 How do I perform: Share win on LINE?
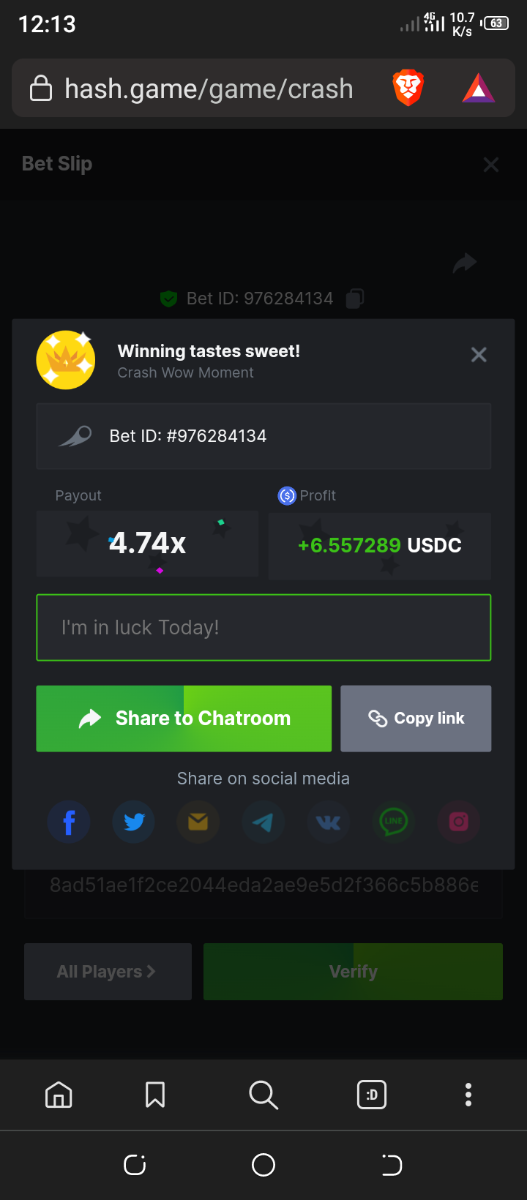(x=393, y=823)
